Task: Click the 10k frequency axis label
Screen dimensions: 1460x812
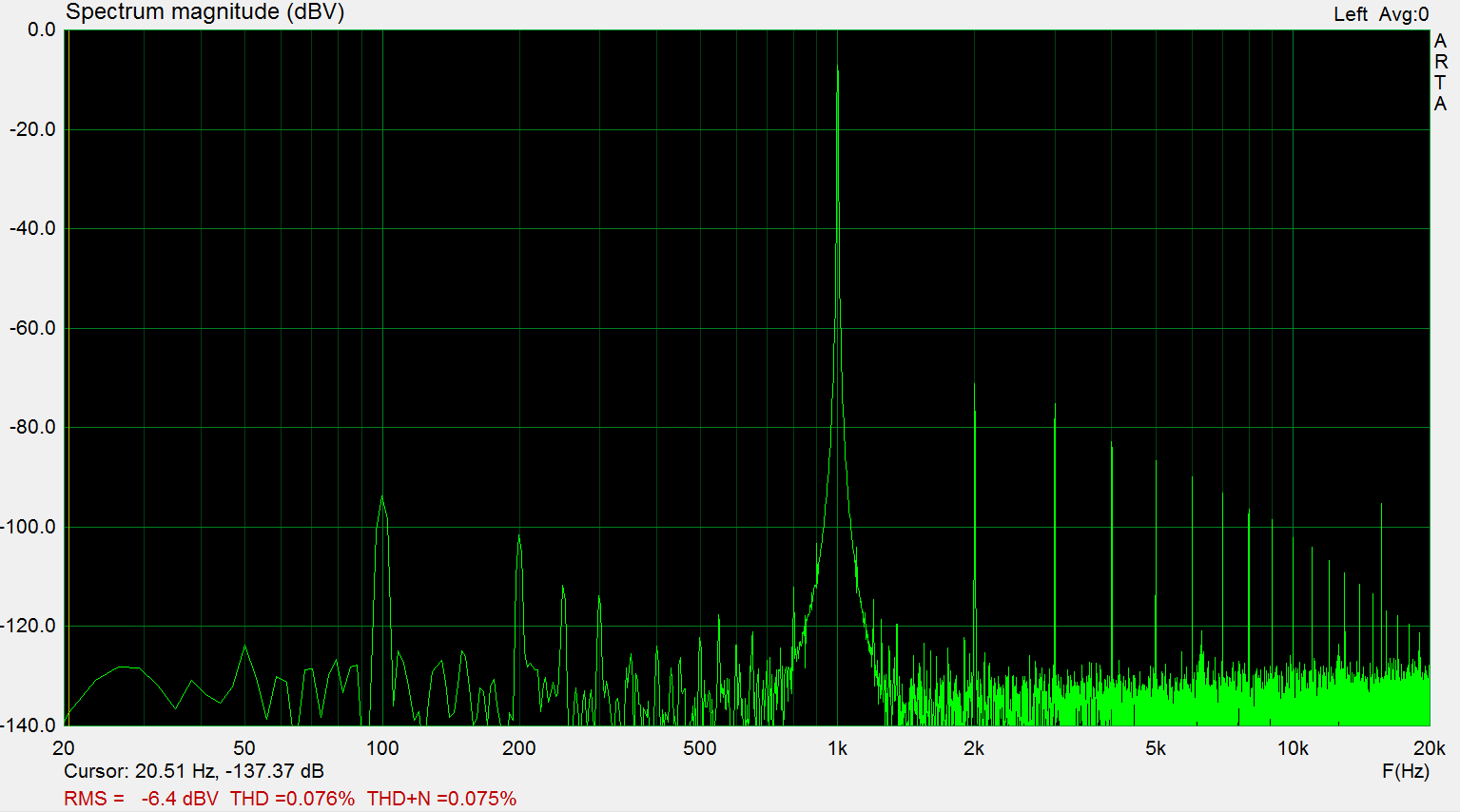Action: coord(1293,748)
